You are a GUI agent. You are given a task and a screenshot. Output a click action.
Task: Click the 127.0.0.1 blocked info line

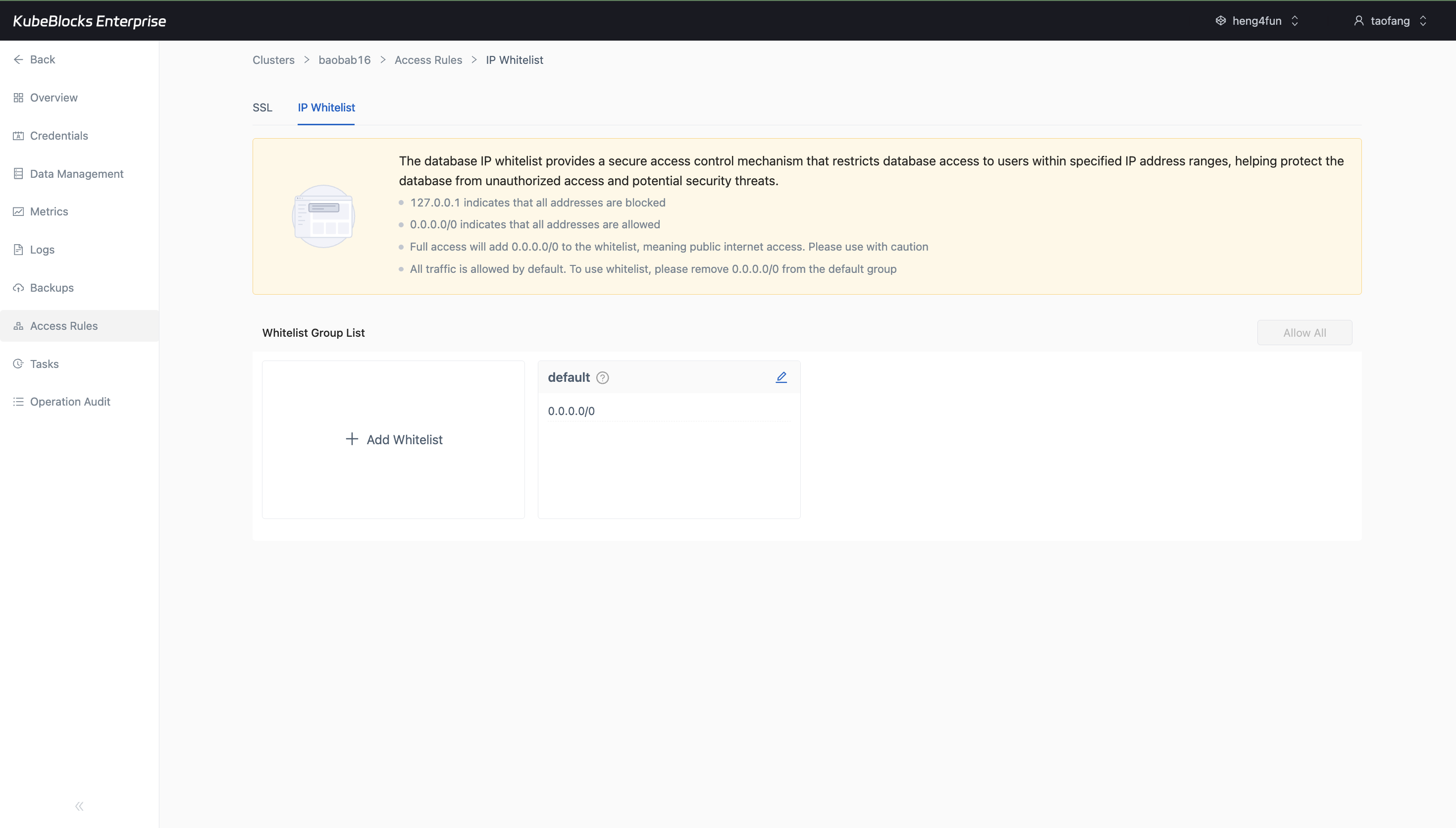[x=537, y=203]
